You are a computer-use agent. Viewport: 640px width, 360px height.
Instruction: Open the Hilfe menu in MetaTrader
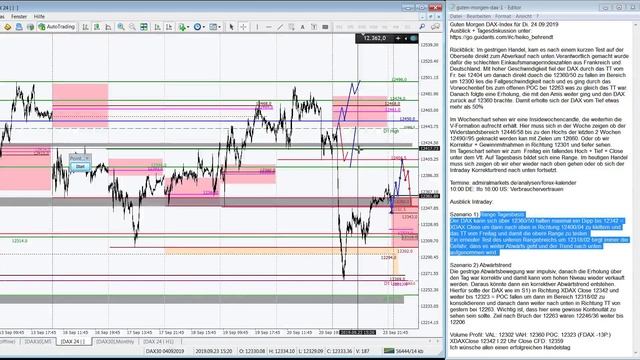click(x=39, y=16)
